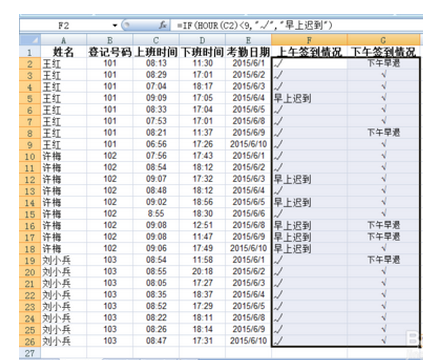
Task: Click 刘小兵 in row 19
Action: coord(56,260)
